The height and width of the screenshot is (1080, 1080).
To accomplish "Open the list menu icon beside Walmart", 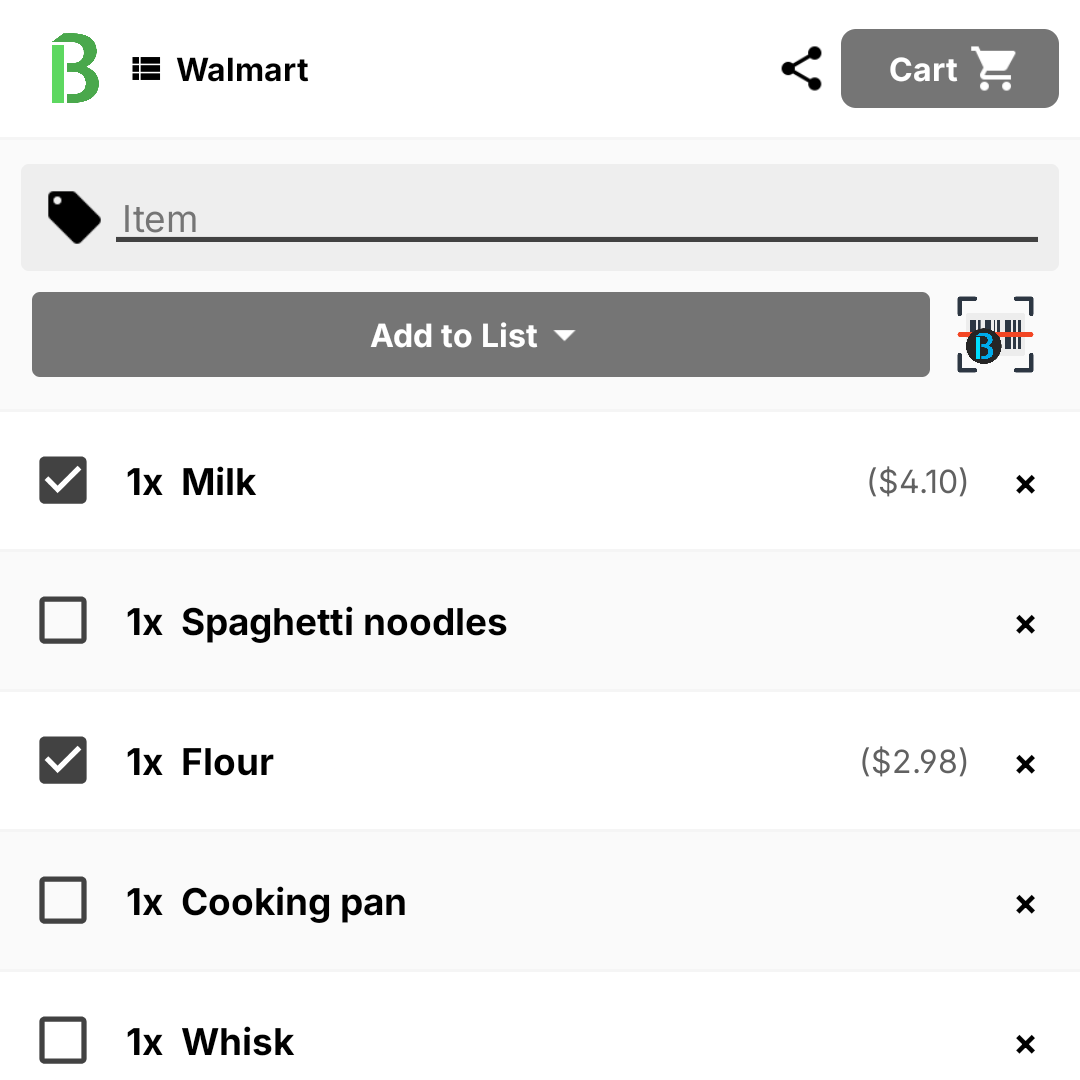I will (x=146, y=69).
